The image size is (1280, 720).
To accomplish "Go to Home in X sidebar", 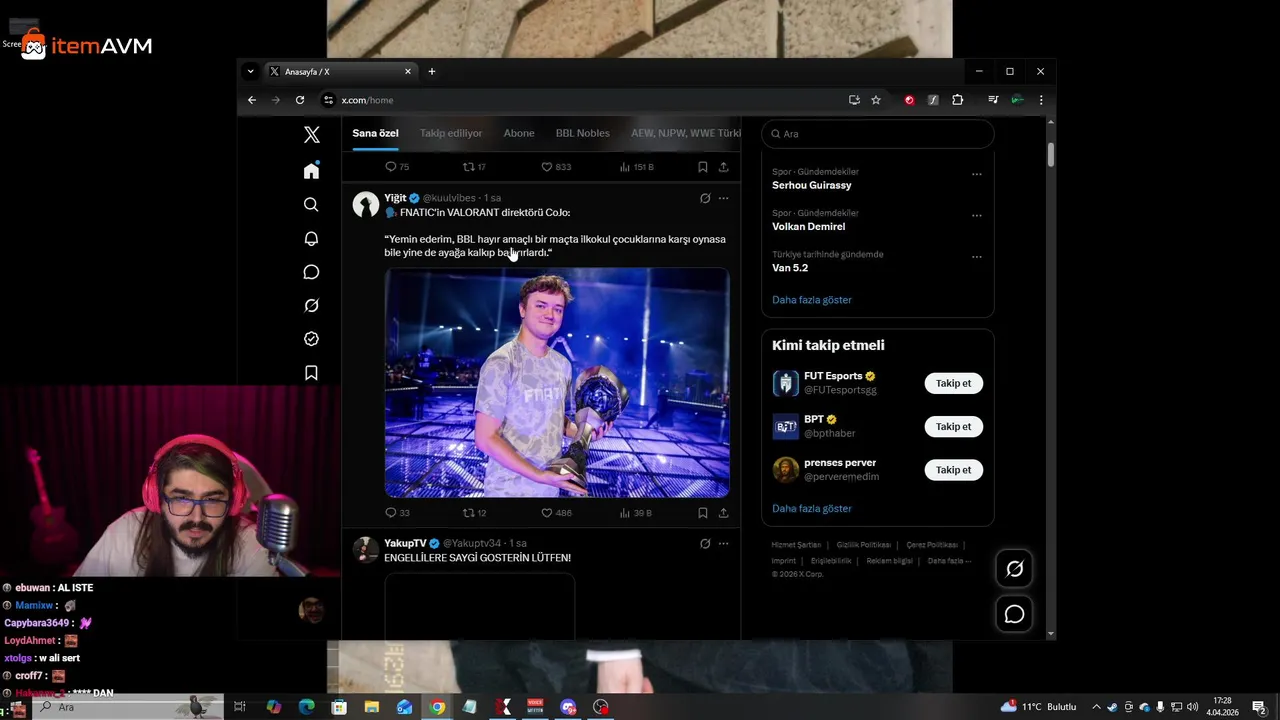I will (x=311, y=170).
